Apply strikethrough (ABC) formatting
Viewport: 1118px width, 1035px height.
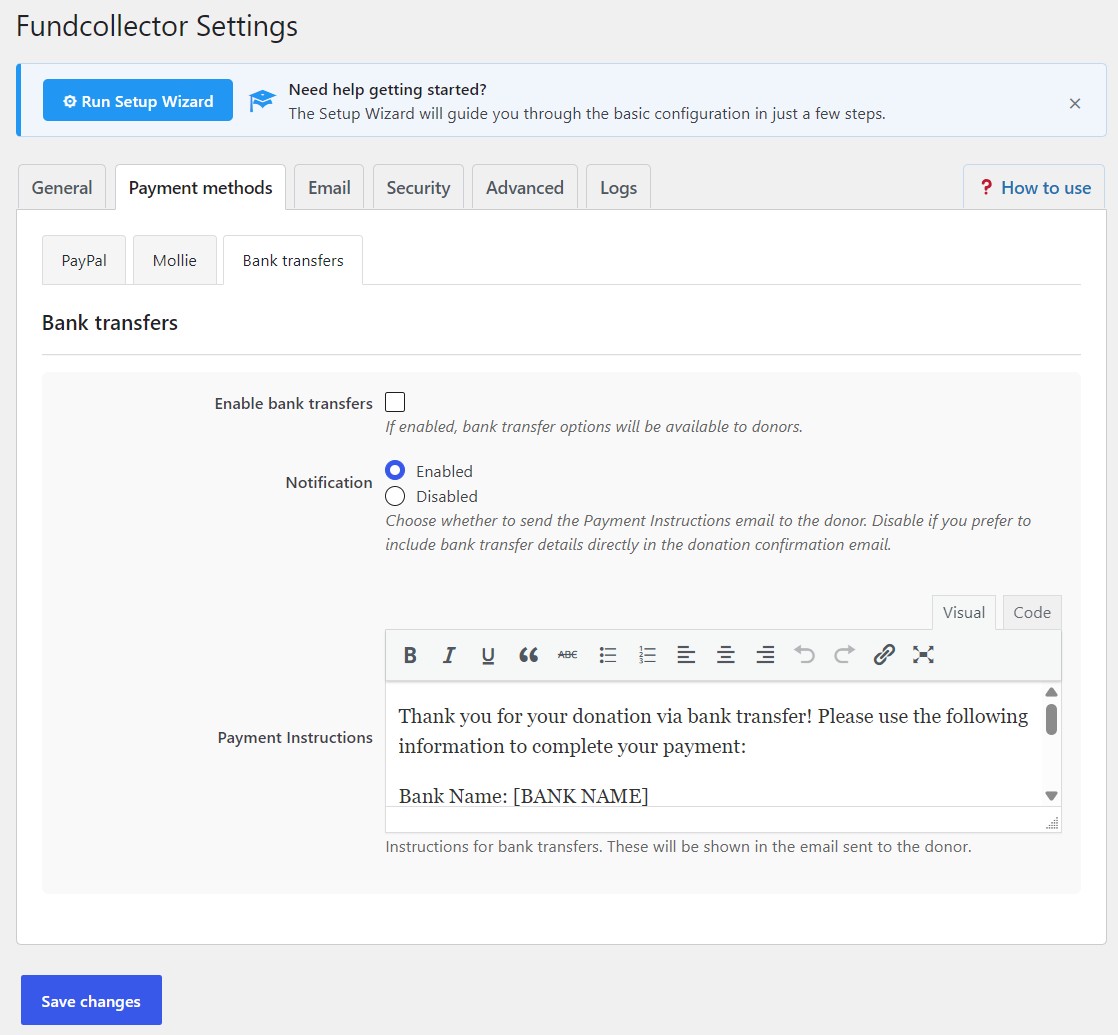[x=568, y=655]
